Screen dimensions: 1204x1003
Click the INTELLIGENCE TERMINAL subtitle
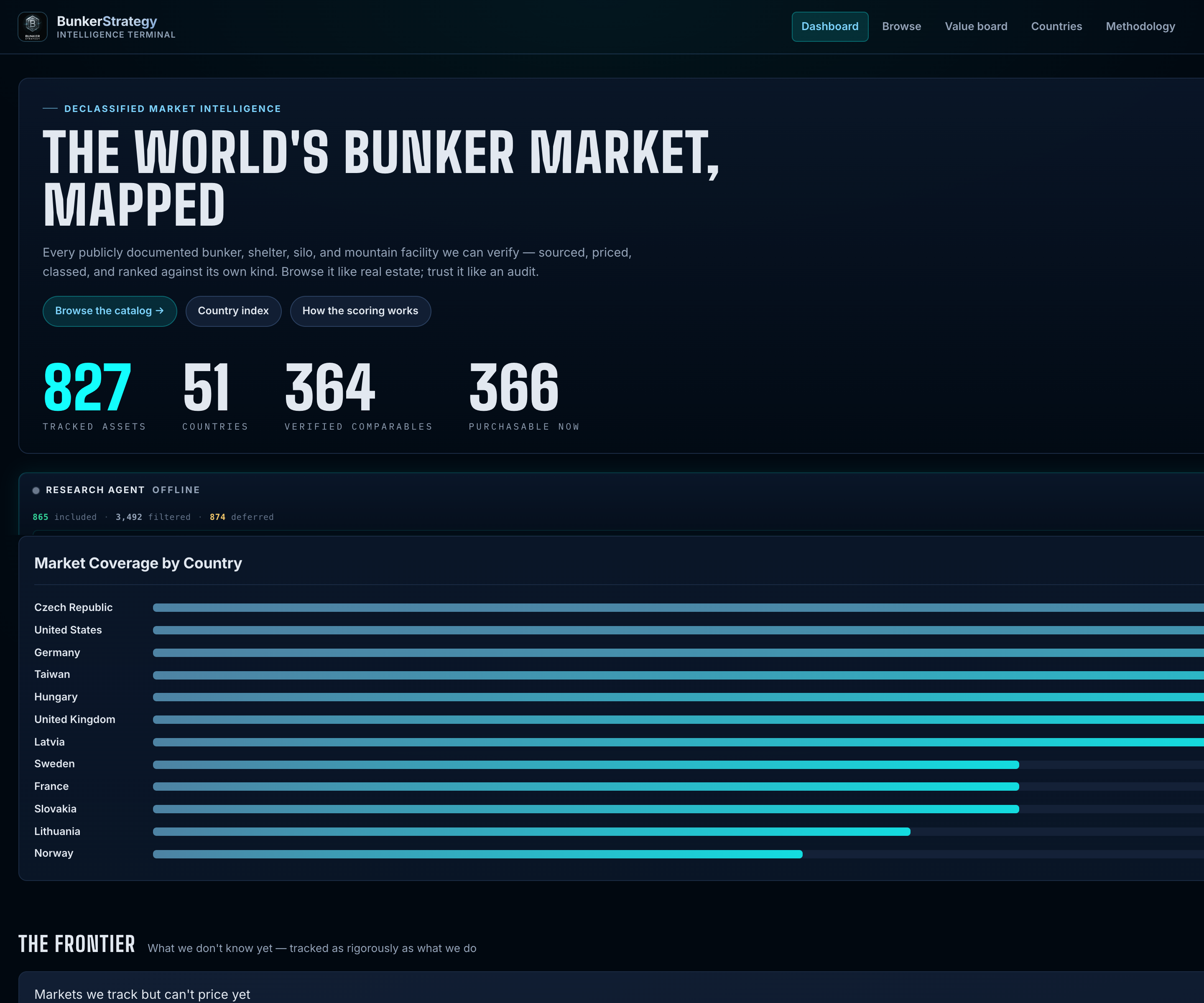(x=116, y=35)
